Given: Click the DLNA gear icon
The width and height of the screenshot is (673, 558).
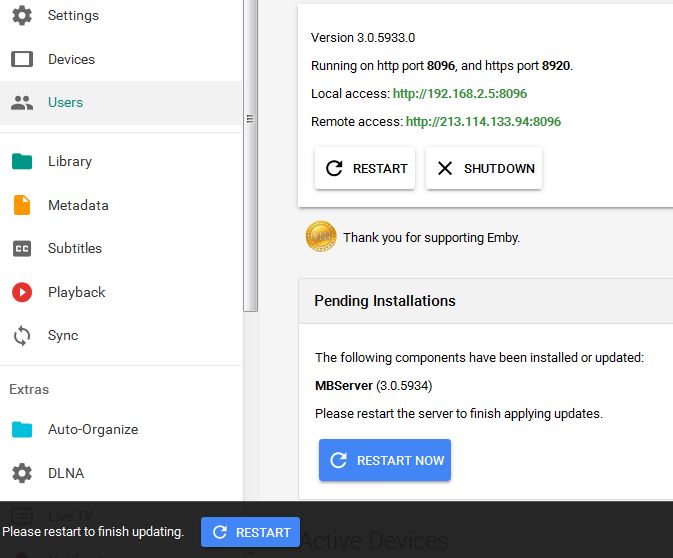Looking at the screenshot, I should coord(22,473).
